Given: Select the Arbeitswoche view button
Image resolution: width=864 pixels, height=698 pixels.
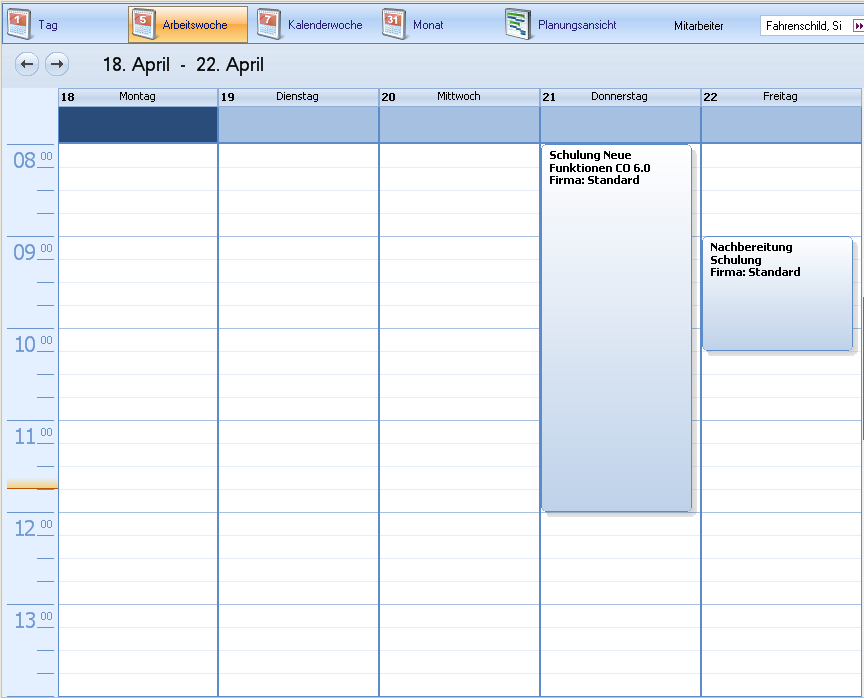Looking at the screenshot, I should pyautogui.click(x=188, y=24).
